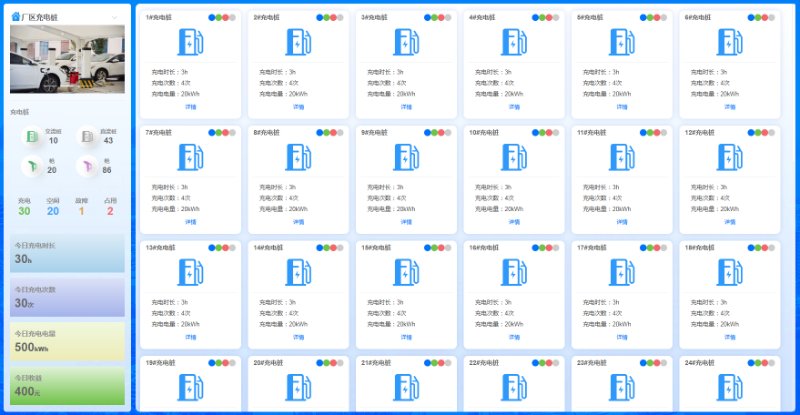Expand the 厂区充电桩 dropdown arrow
The image size is (800, 415).
click(x=114, y=17)
